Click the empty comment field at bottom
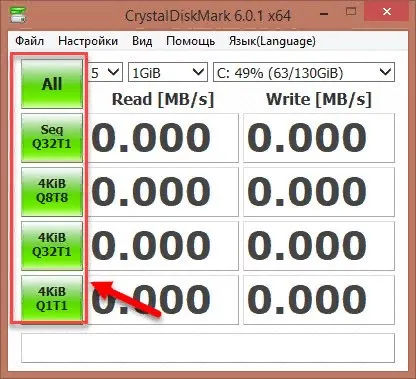416x379 pixels. tap(208, 348)
